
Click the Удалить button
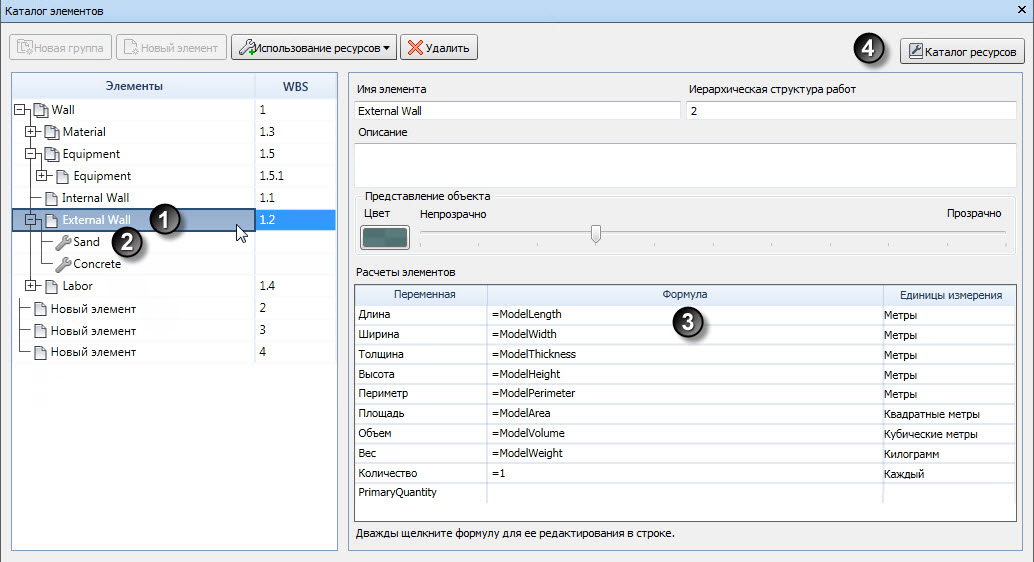pos(439,47)
